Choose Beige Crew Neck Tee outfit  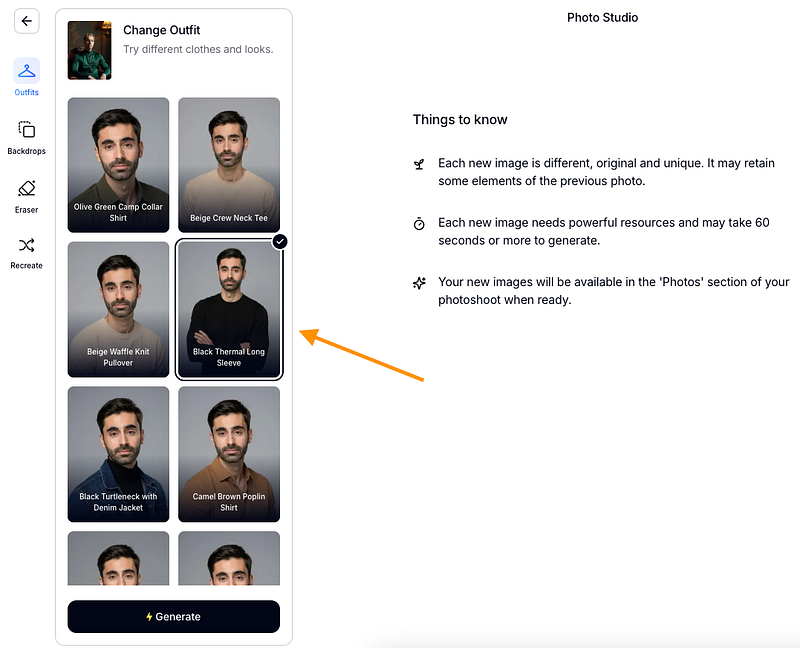229,165
